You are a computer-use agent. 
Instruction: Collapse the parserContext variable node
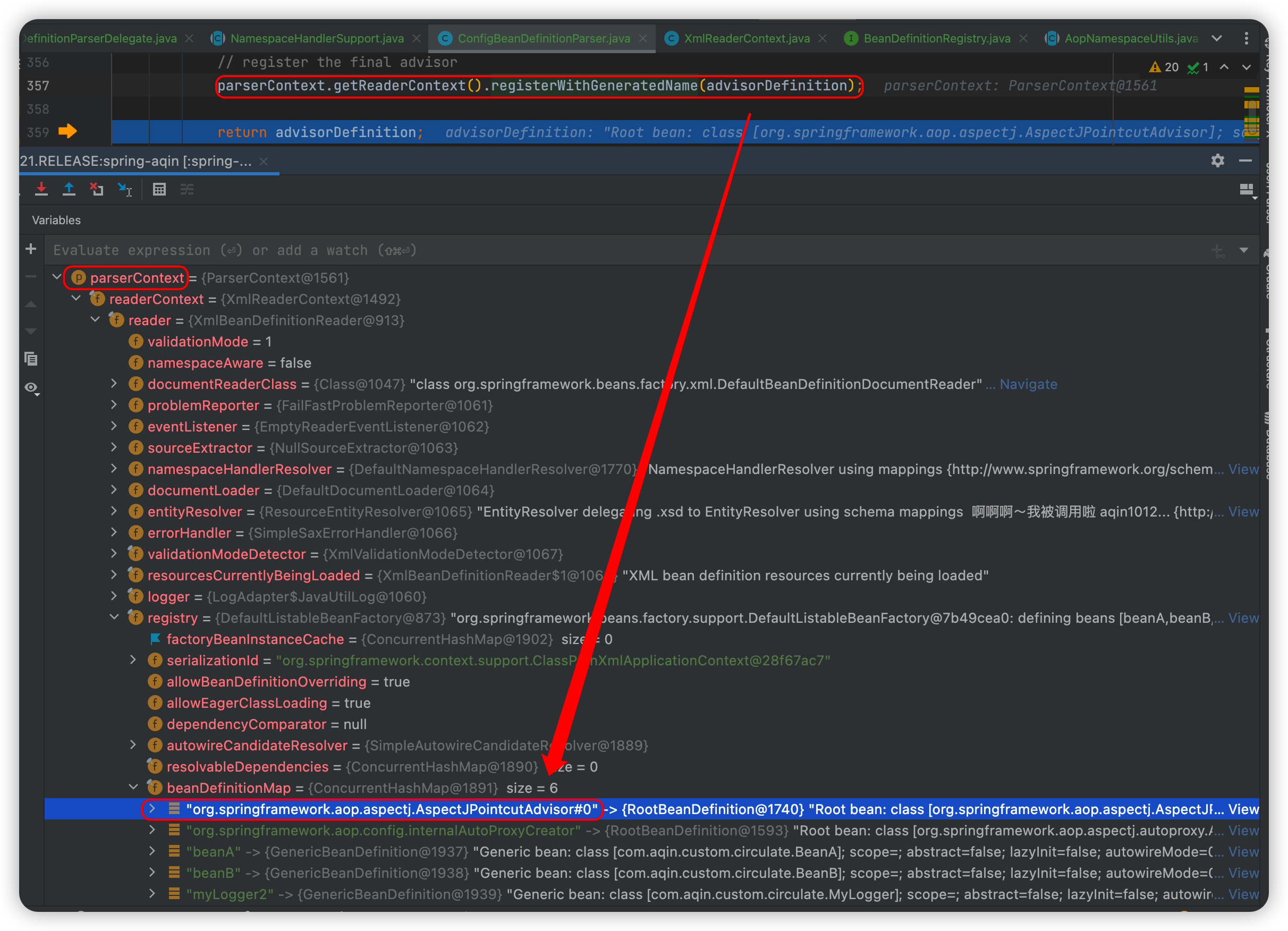coord(56,277)
